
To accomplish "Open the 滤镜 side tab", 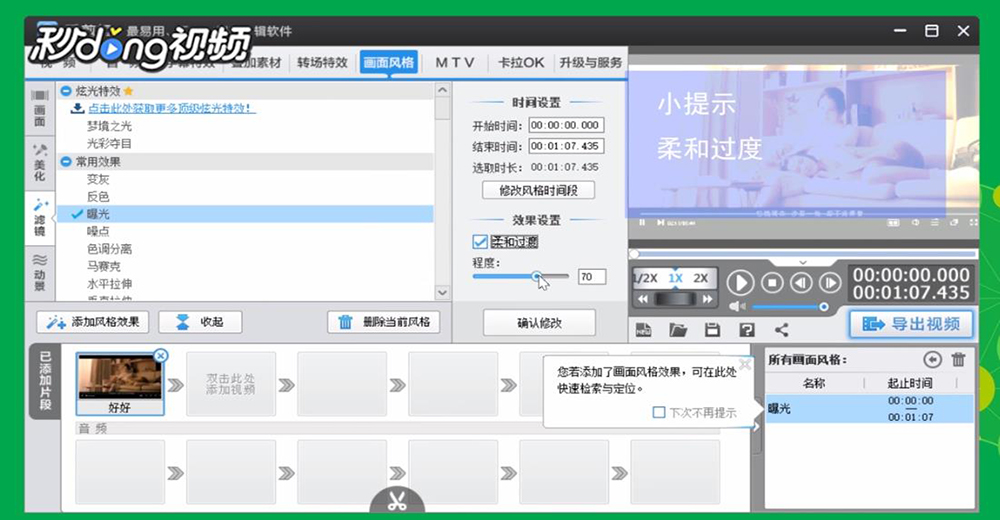I will pos(40,218).
